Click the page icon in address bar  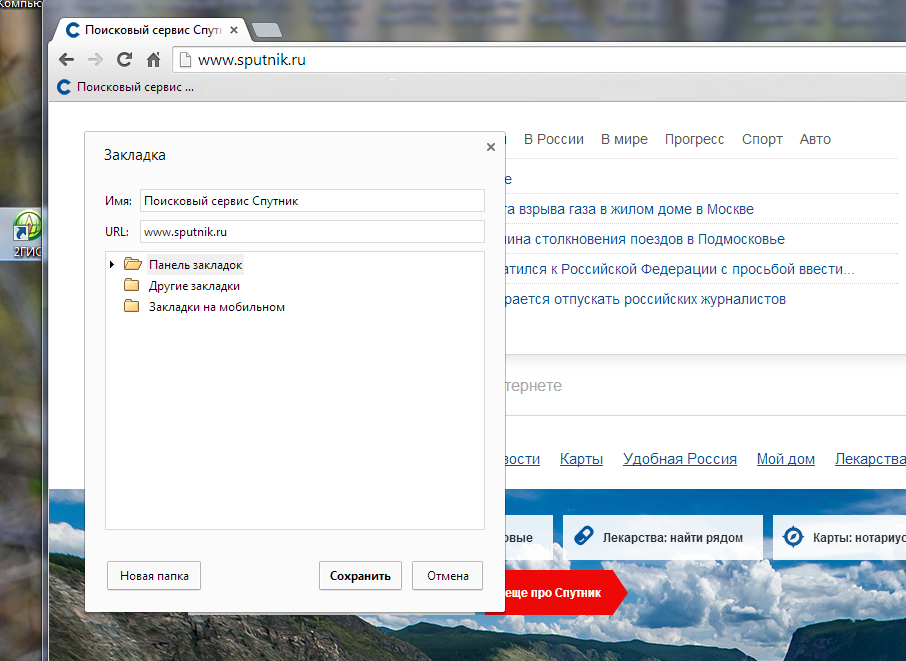click(x=185, y=60)
